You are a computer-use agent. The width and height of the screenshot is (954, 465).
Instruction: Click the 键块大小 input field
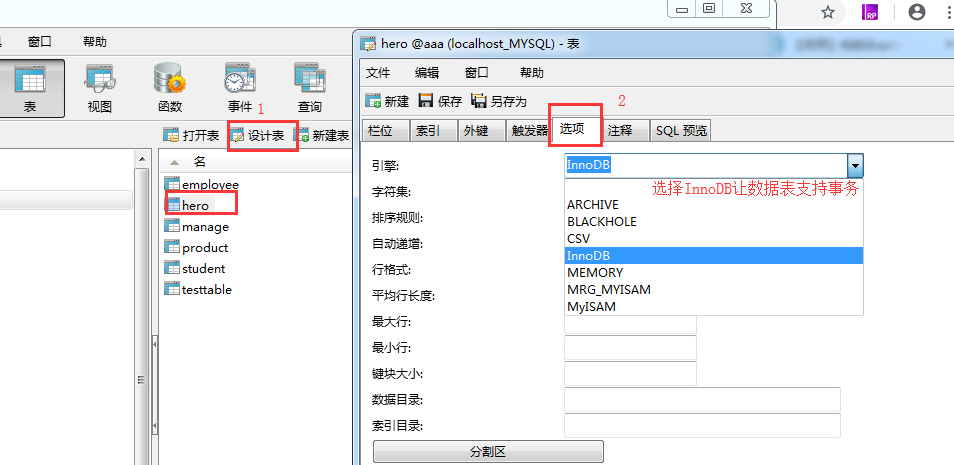630,373
